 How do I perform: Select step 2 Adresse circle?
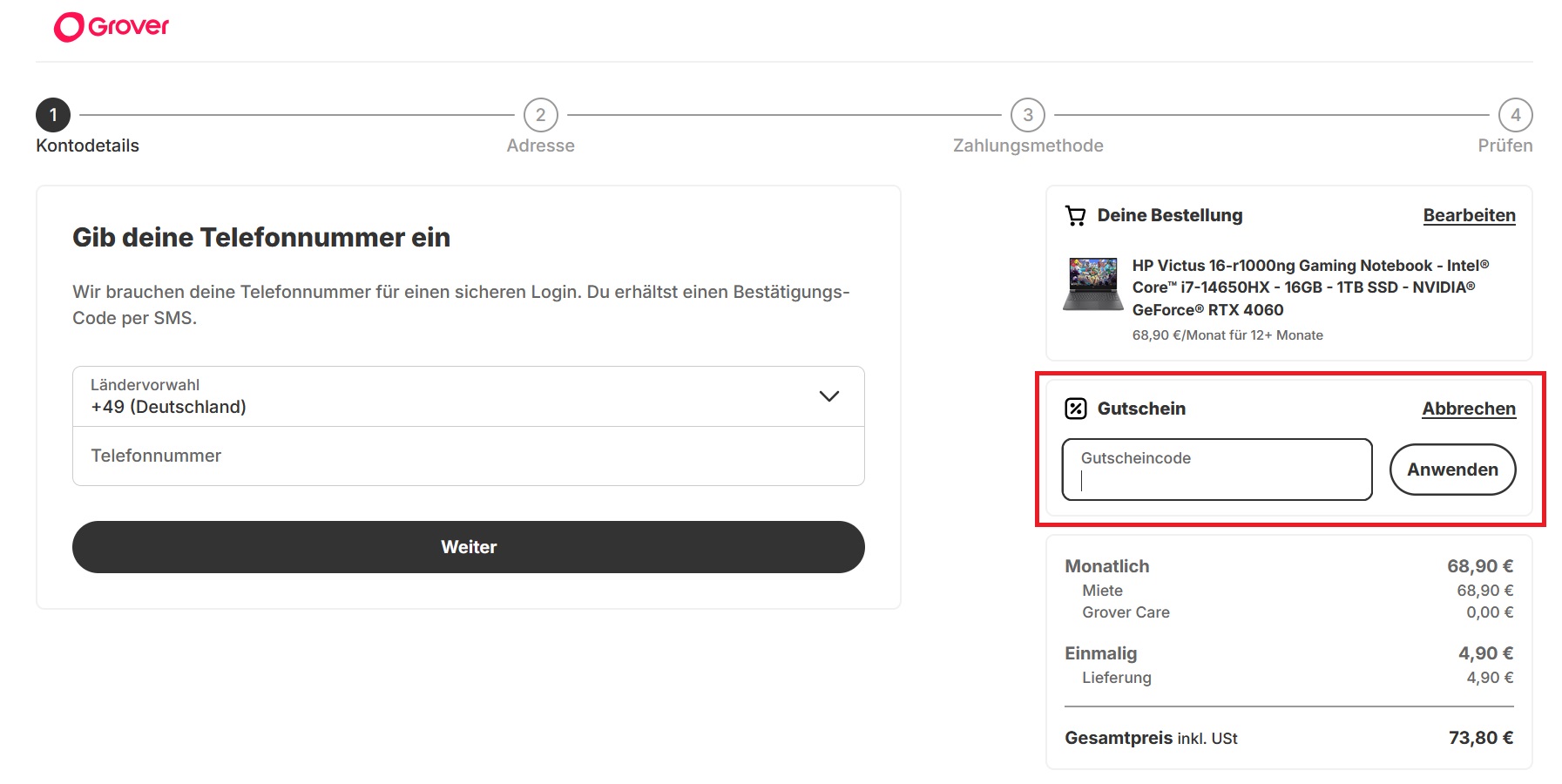[541, 115]
